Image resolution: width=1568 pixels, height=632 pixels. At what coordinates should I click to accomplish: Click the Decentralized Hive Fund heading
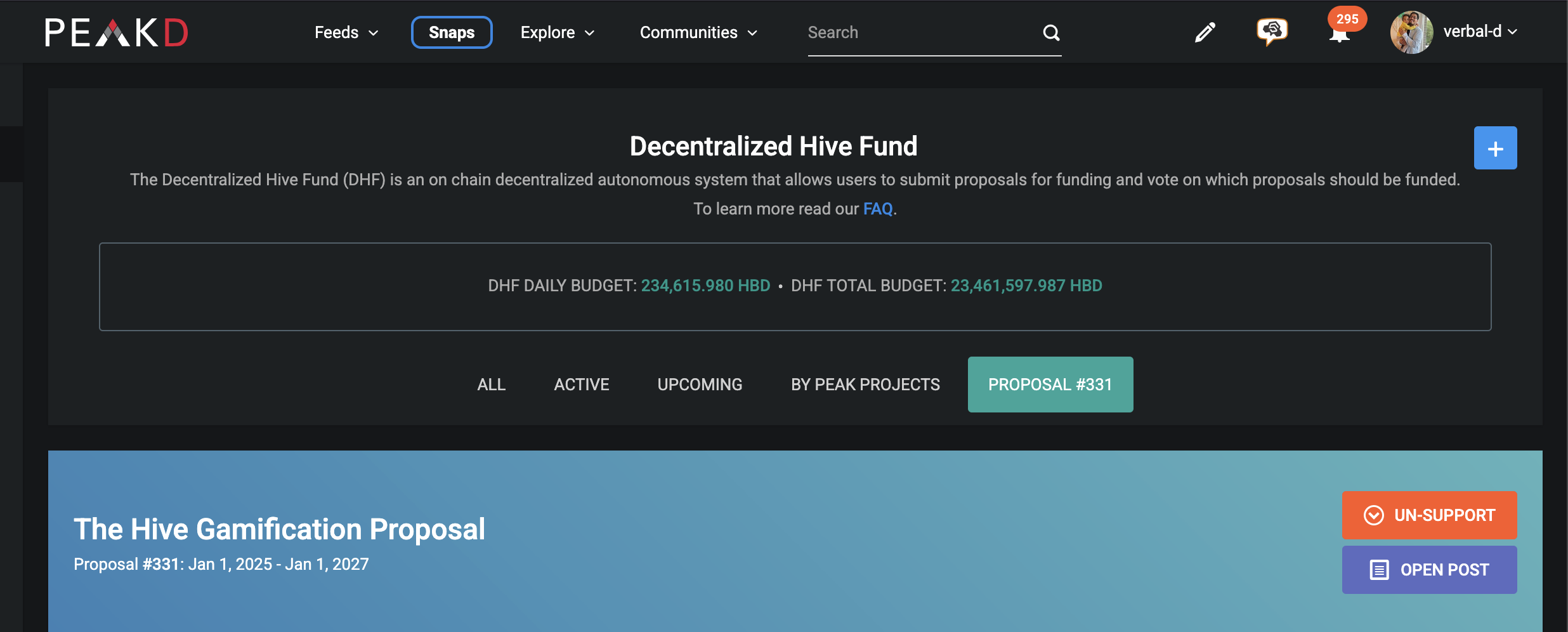click(x=773, y=146)
